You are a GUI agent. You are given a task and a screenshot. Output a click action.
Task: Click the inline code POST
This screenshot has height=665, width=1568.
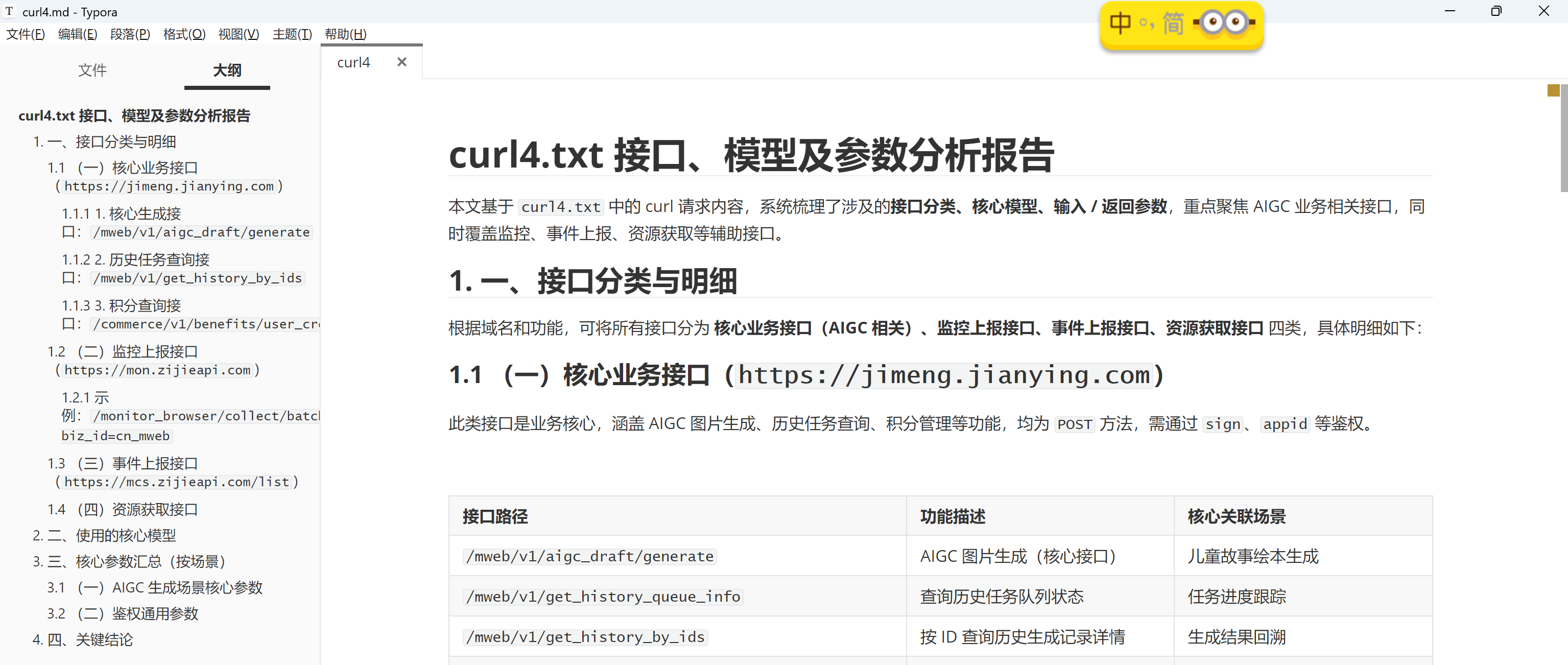tap(1074, 424)
